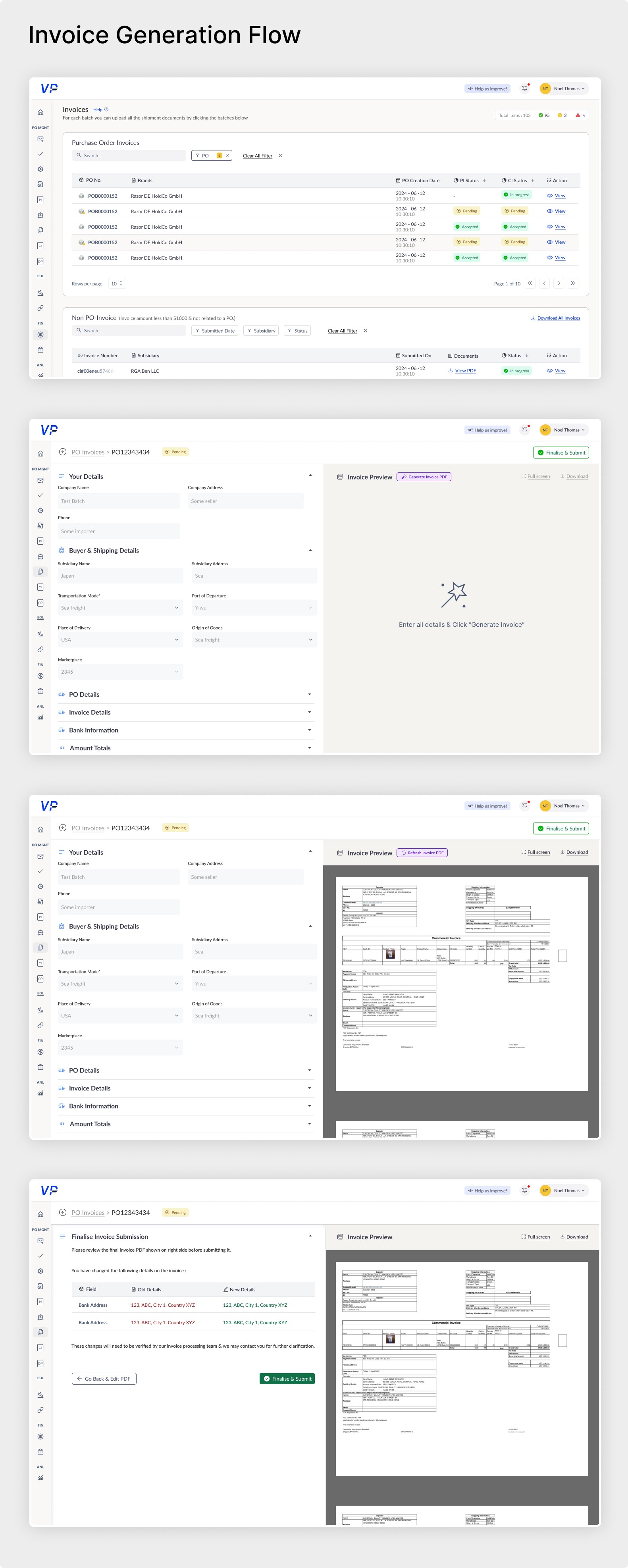Jump to last page of PO invoices
This screenshot has width=628, height=1568.
click(573, 283)
